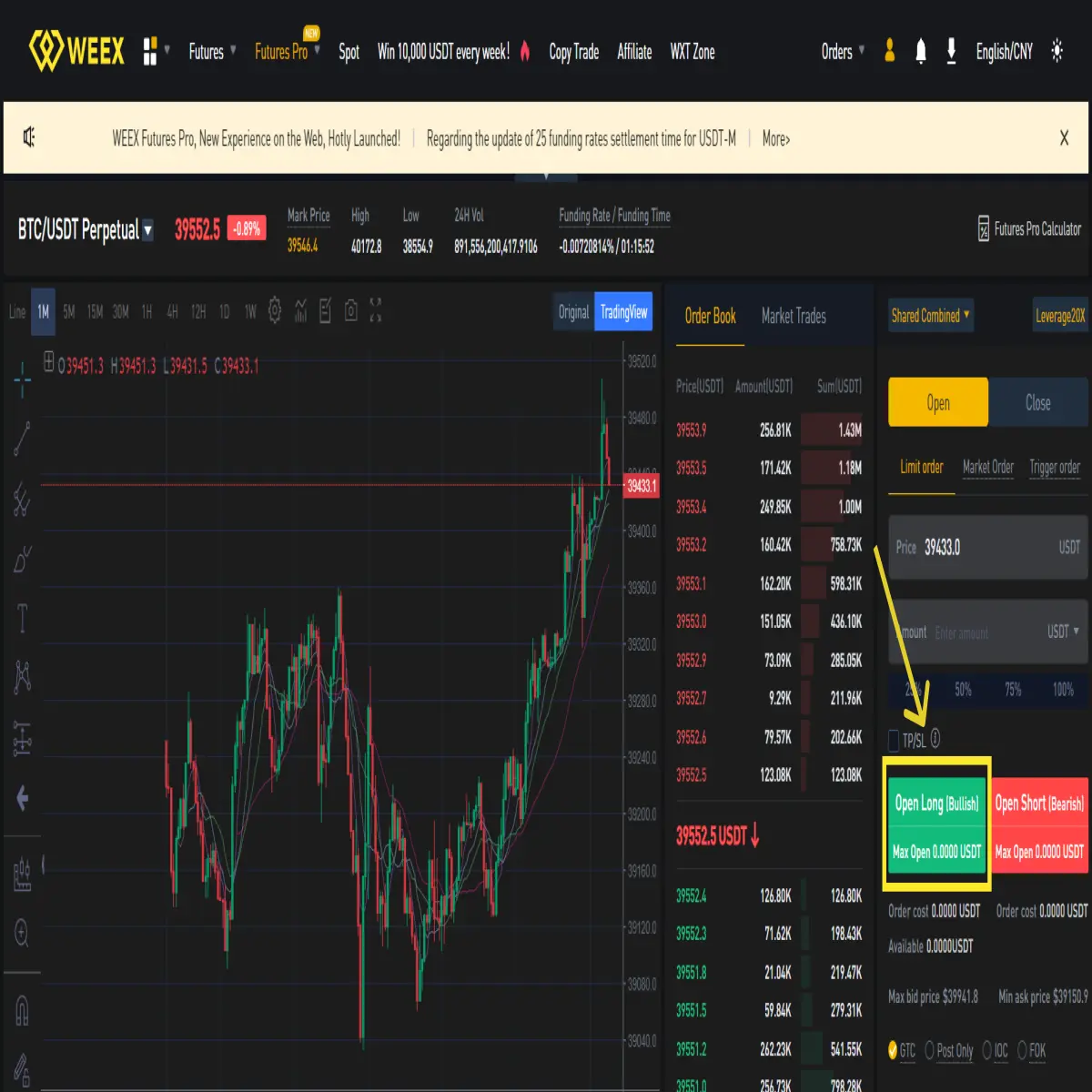1092x1092 pixels.
Task: Select the trend line drawing tool
Action: [23, 439]
